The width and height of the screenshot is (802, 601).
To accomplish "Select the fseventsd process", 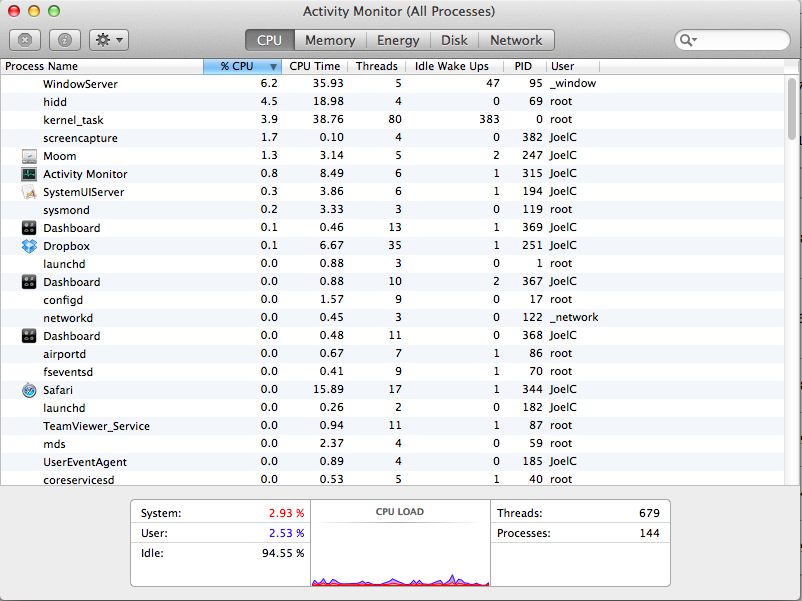I will click(68, 372).
